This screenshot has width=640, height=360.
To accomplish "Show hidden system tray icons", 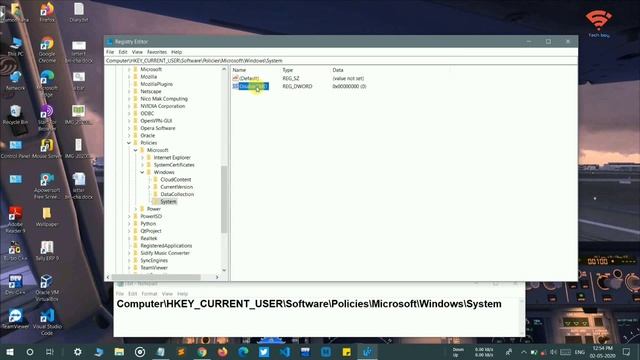I will point(524,352).
